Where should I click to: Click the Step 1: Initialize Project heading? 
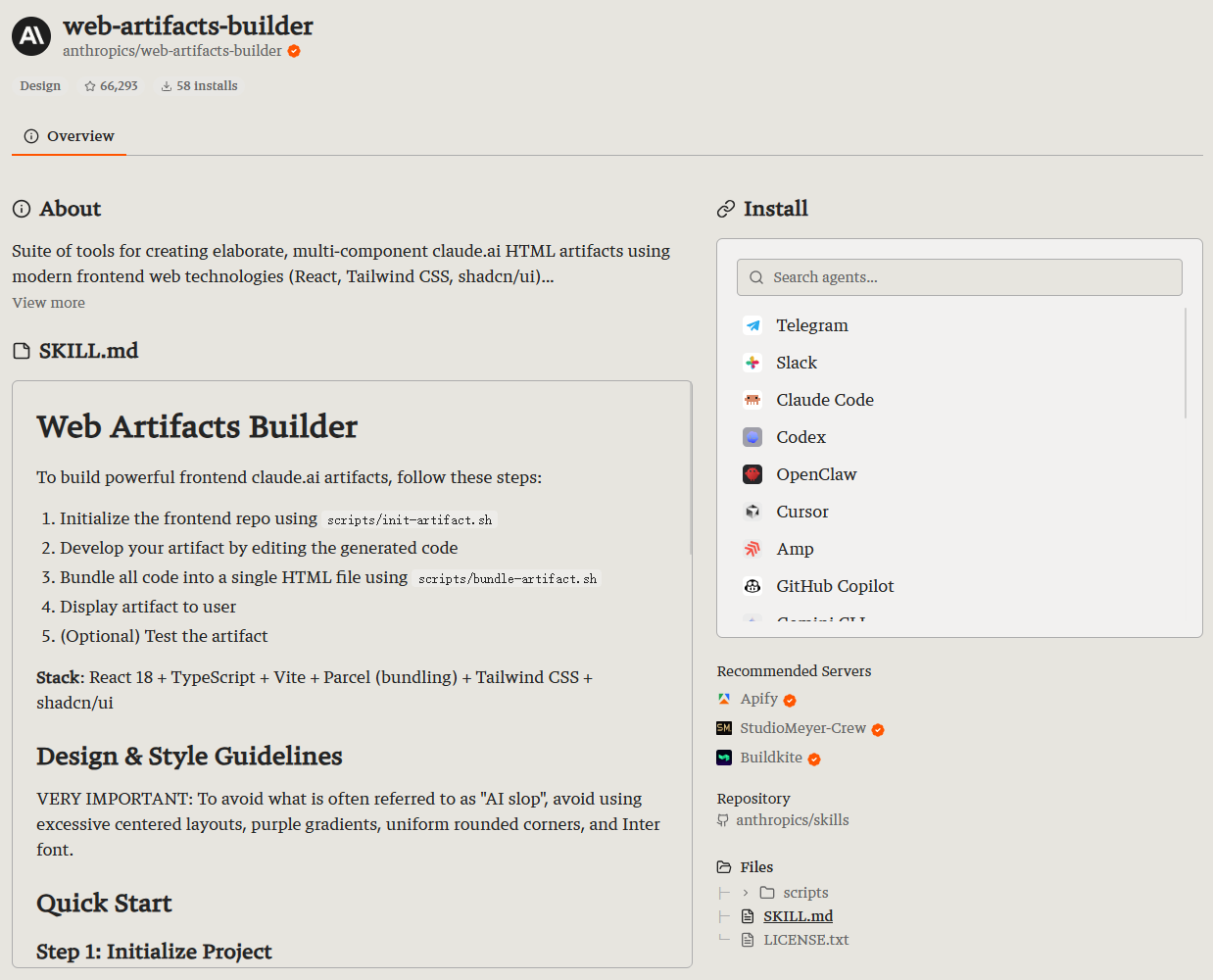click(154, 952)
